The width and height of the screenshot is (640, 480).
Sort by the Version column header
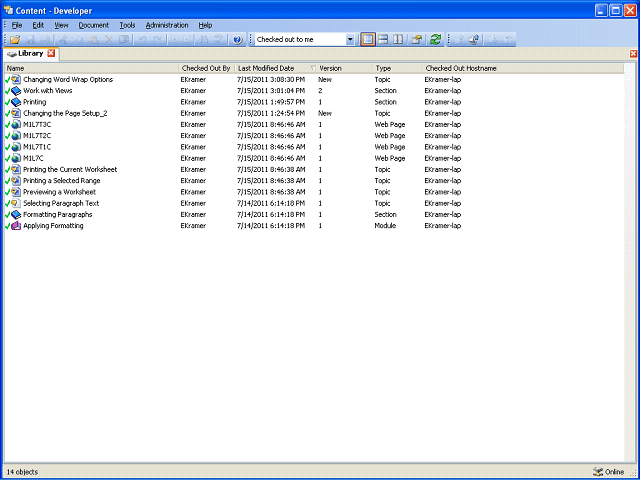345,68
